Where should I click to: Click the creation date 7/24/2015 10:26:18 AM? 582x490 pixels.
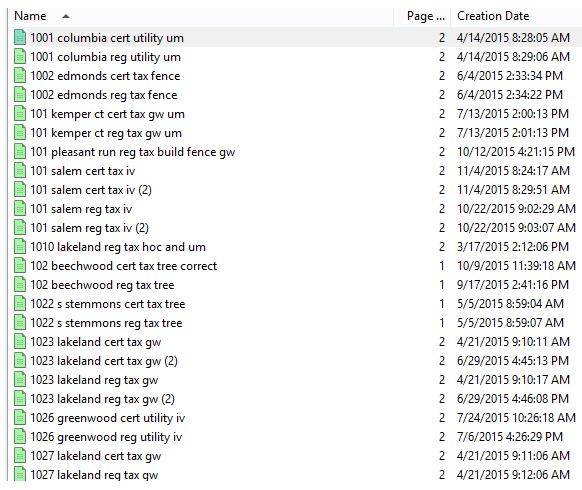[x=516, y=418]
